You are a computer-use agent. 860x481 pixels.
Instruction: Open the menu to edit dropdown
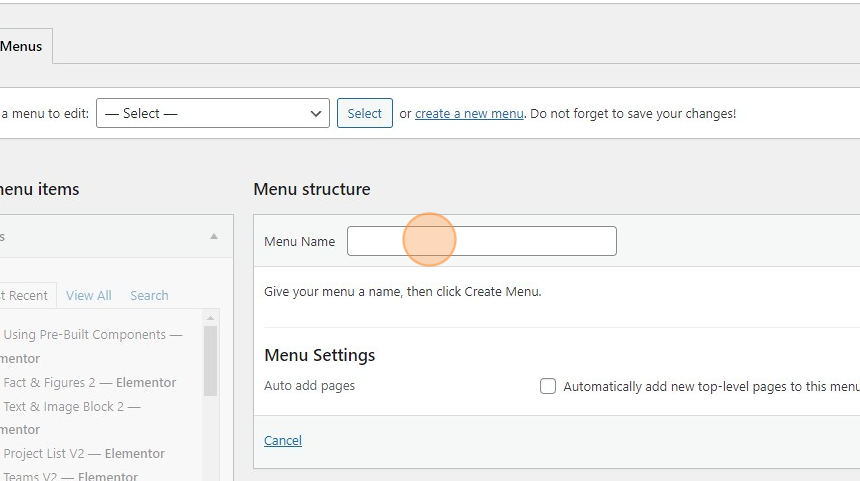212,113
